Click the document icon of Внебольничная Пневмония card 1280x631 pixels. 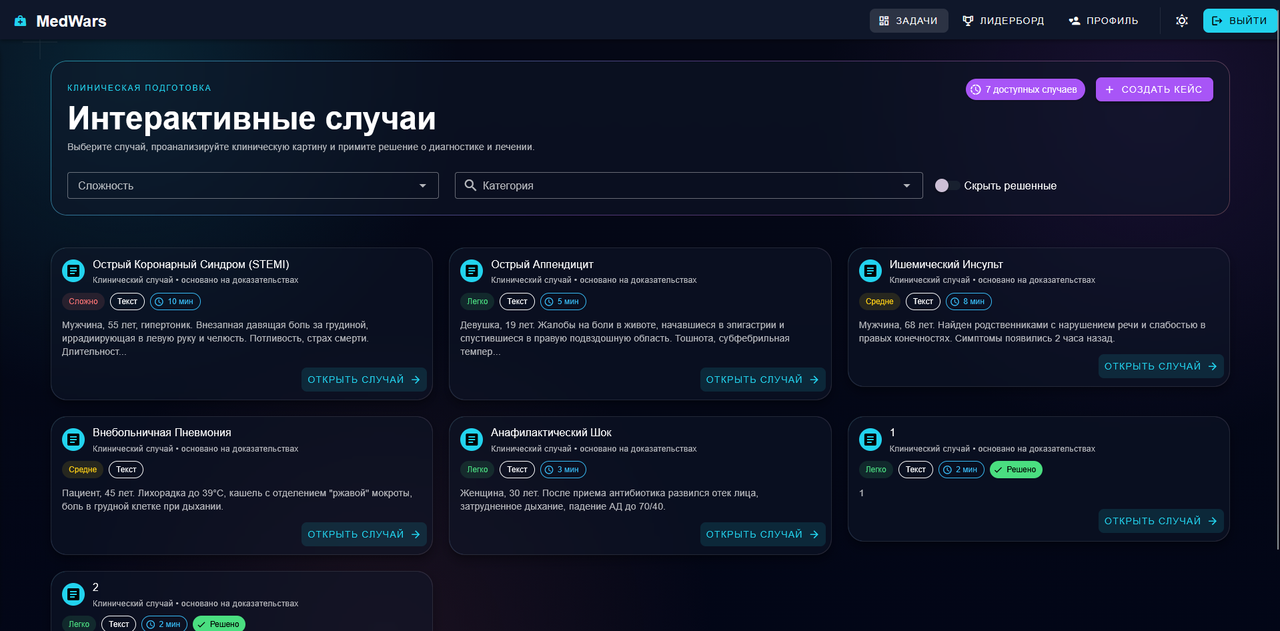click(73, 439)
